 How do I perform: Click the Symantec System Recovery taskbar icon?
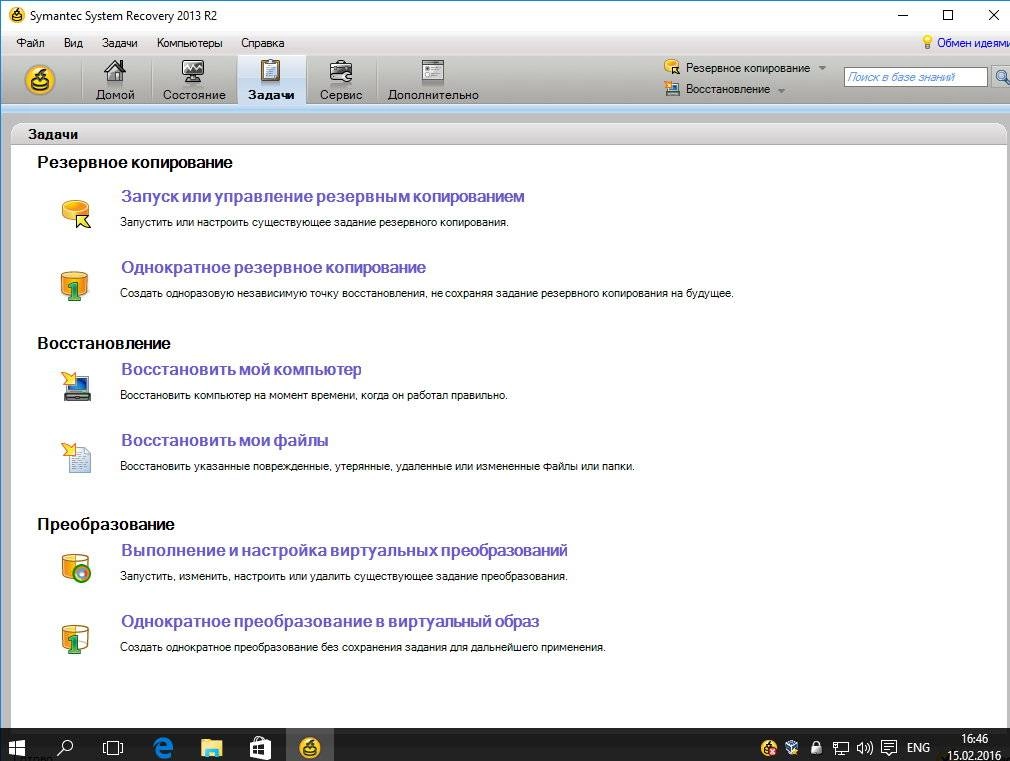click(310, 747)
